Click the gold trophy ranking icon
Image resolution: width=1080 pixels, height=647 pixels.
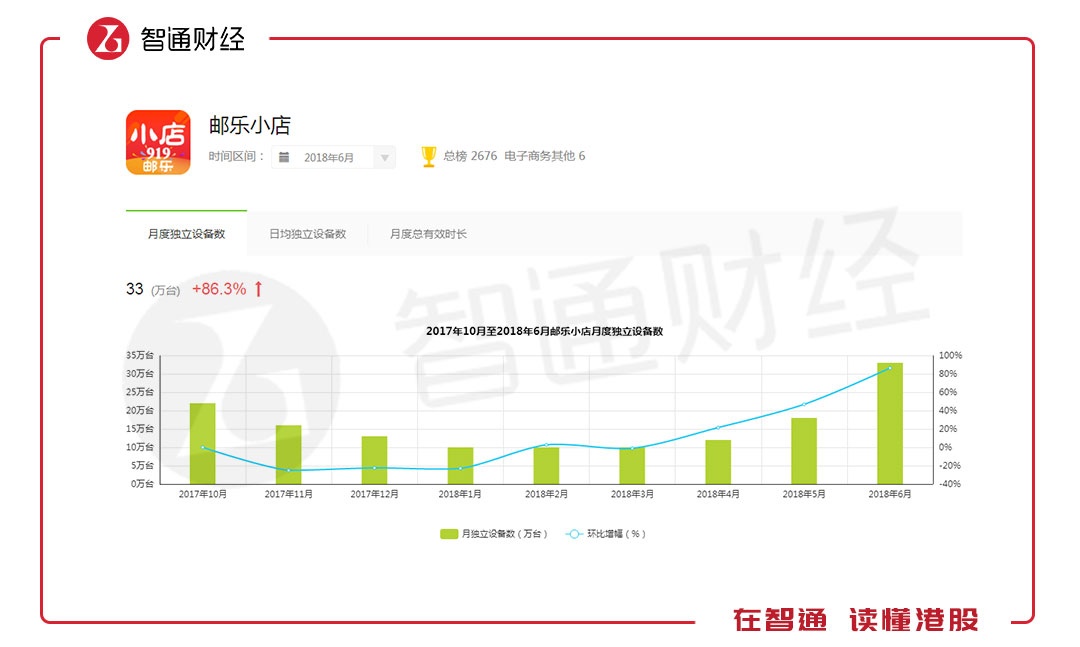428,156
